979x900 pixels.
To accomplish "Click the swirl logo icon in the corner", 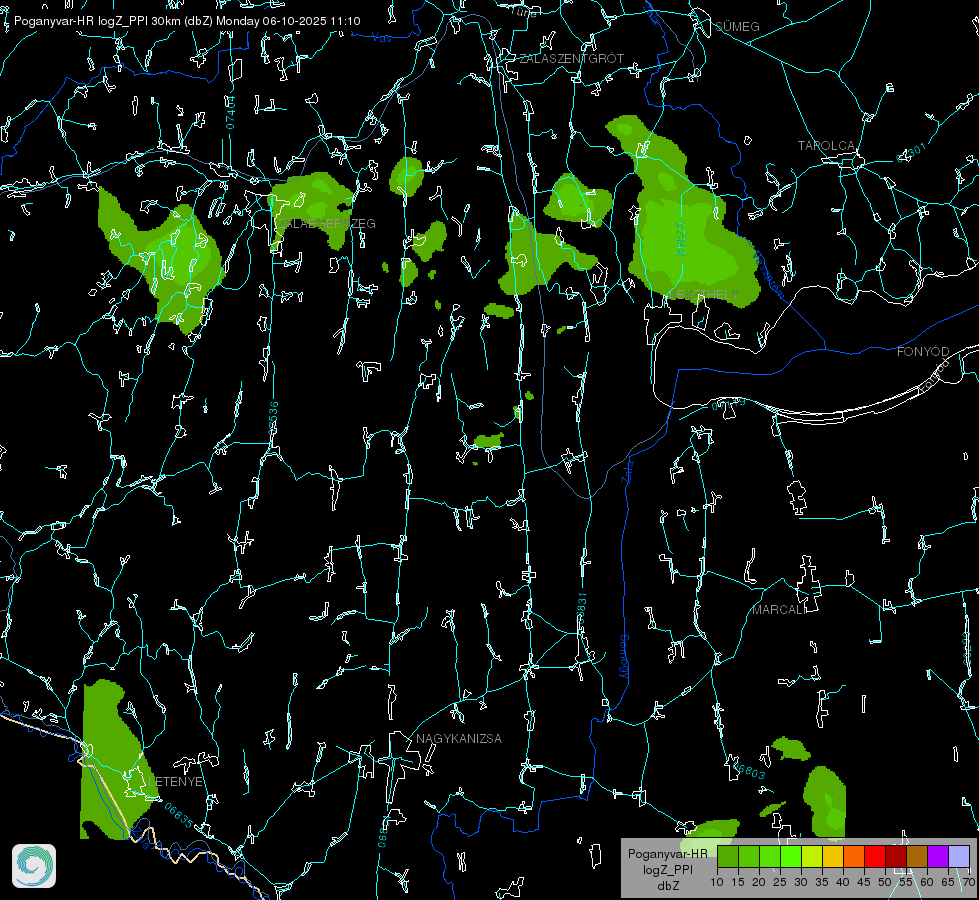I will (34, 866).
